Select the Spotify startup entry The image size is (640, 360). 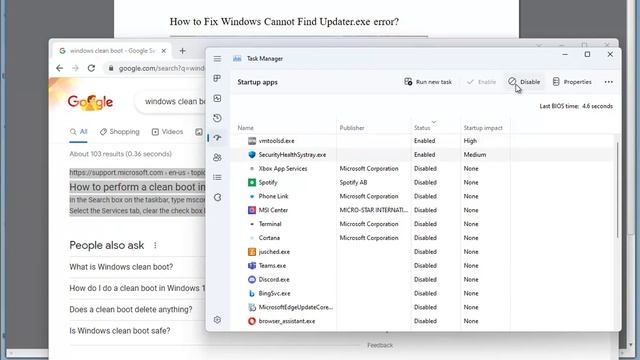click(x=423, y=182)
